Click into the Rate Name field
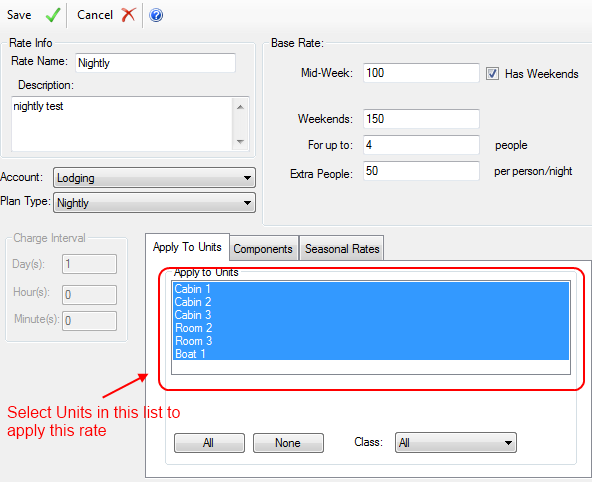Image resolution: width=592 pixels, height=482 pixels. point(156,63)
